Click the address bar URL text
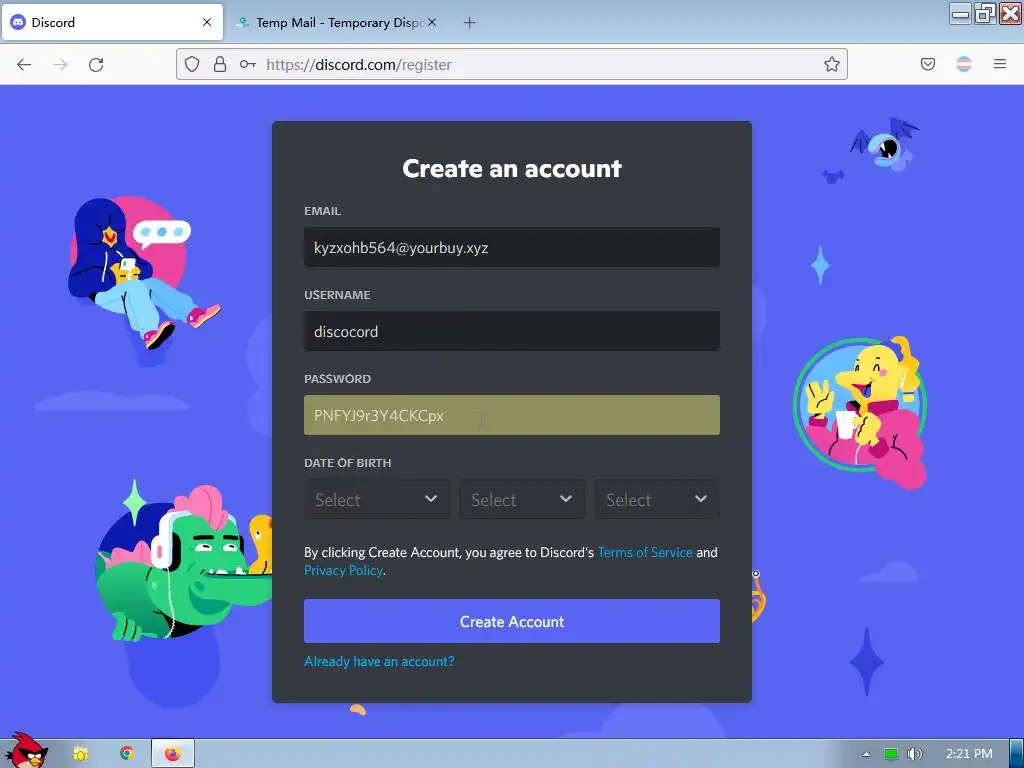1024x768 pixels. (359, 65)
